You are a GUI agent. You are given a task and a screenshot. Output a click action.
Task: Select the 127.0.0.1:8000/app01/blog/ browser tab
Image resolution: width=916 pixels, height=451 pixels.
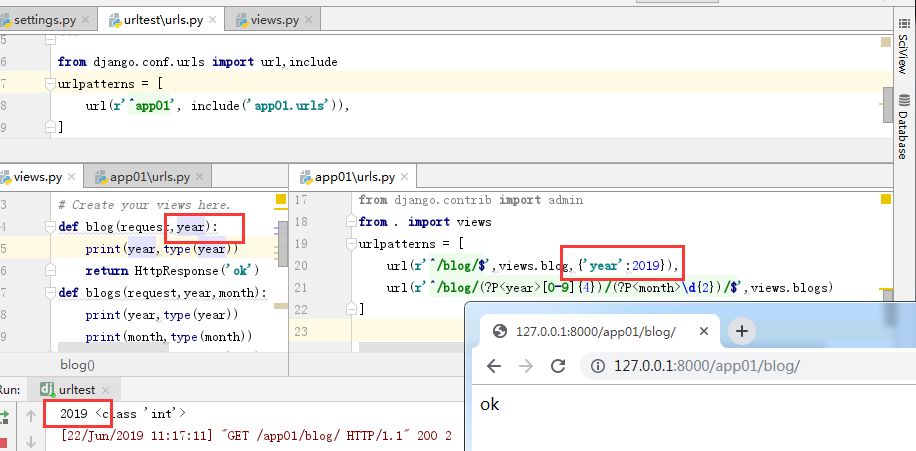tap(601, 332)
